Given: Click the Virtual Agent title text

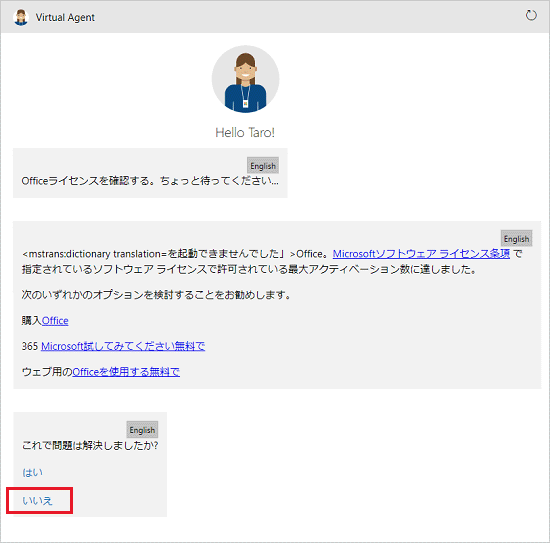Looking at the screenshot, I should coord(65,18).
